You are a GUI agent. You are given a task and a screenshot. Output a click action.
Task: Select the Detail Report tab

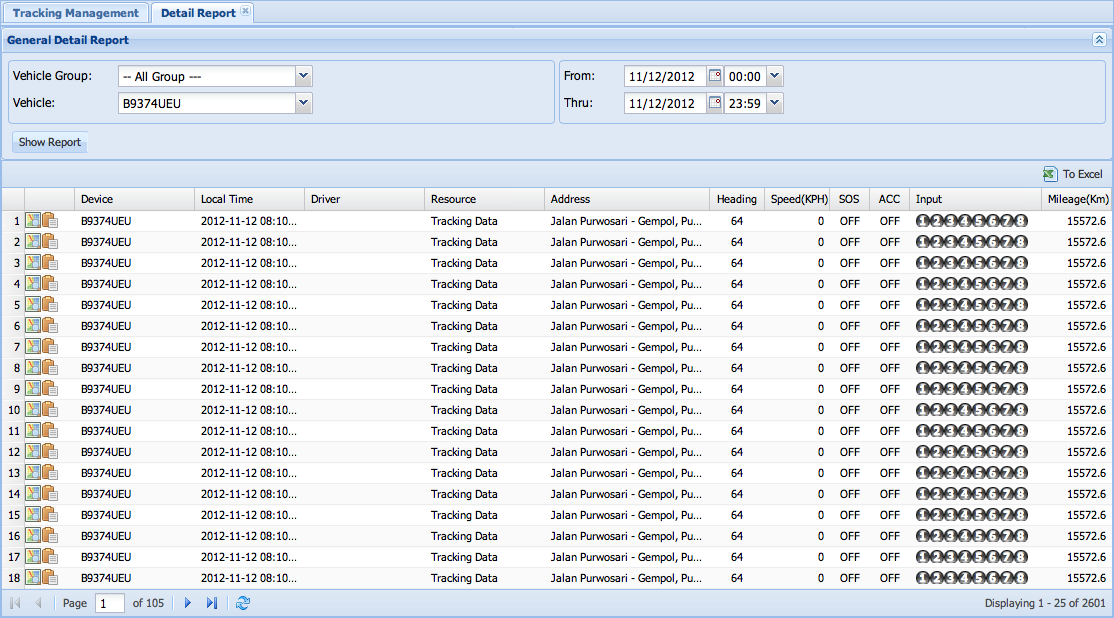pyautogui.click(x=198, y=13)
